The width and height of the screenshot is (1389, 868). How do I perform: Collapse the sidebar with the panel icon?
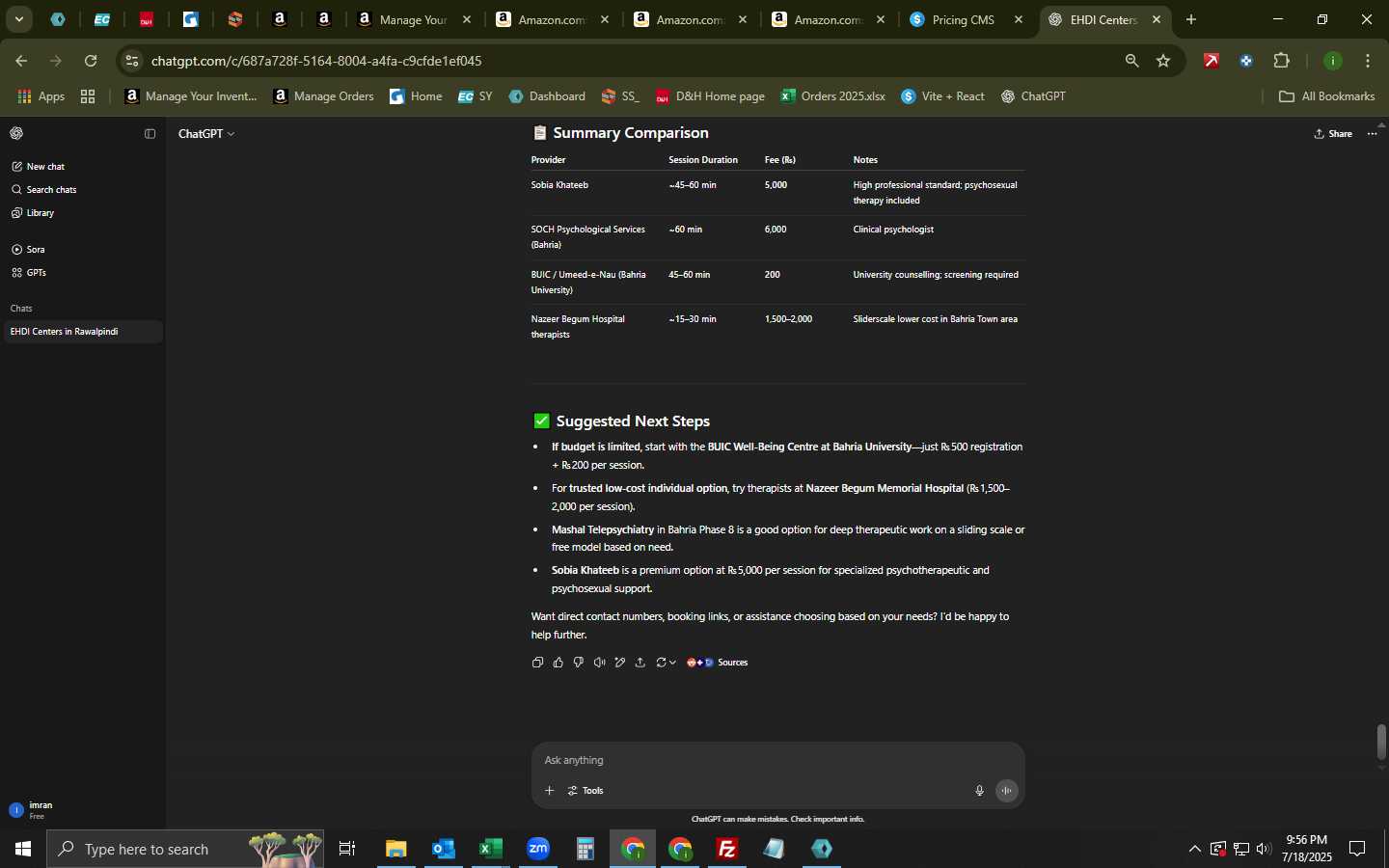pos(150,134)
